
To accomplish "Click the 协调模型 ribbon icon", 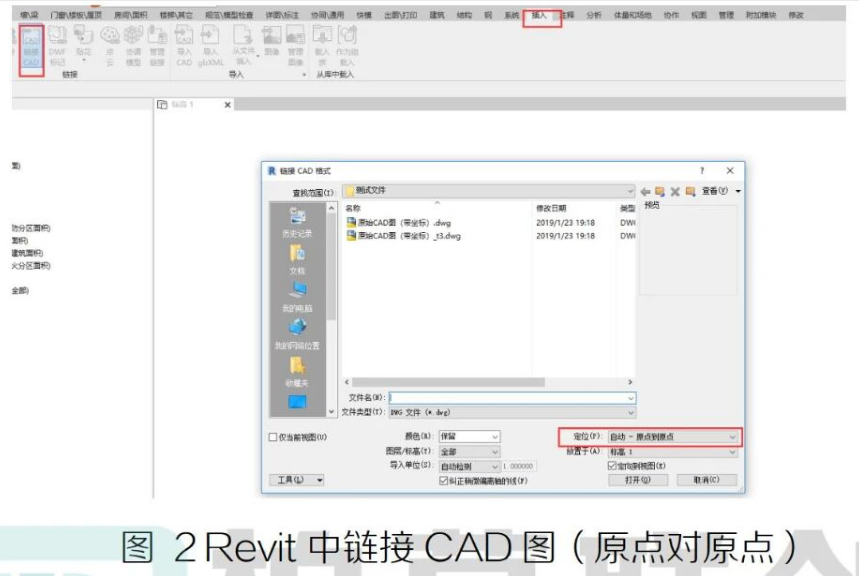I will pyautogui.click(x=133, y=46).
